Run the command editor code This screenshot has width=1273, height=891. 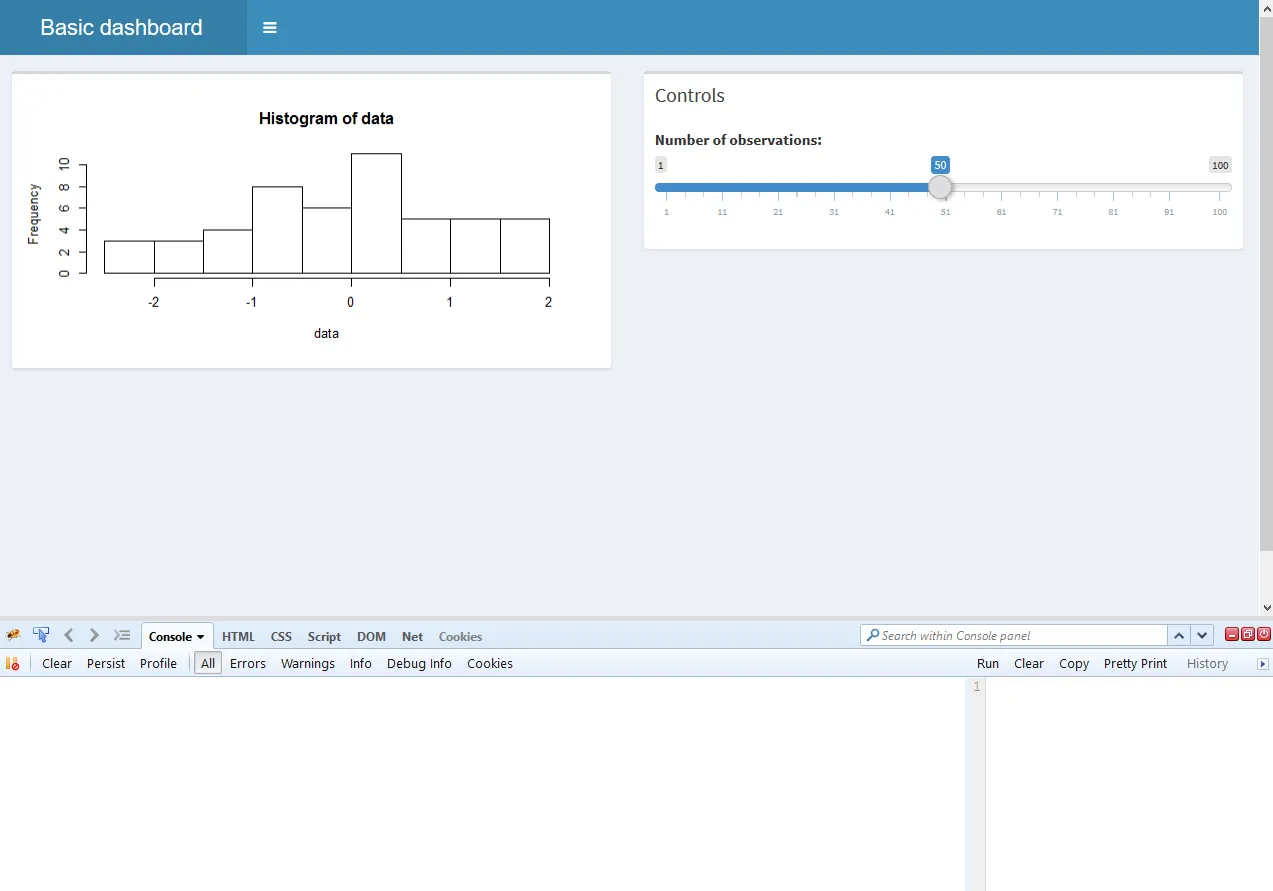988,663
